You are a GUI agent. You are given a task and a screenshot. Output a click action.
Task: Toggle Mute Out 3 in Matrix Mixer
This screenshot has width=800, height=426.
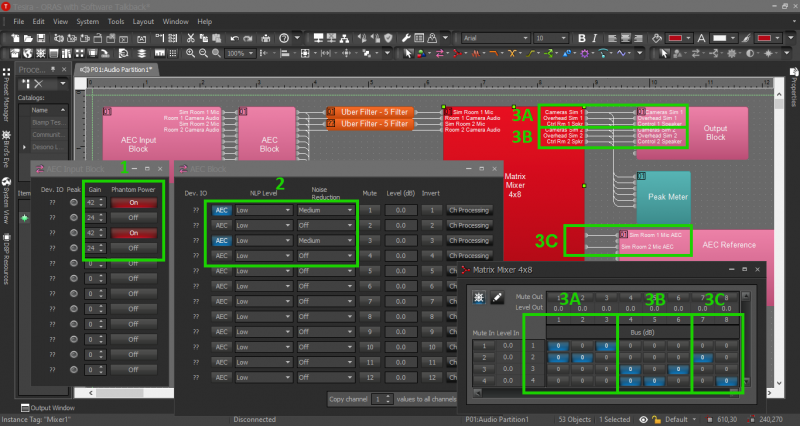606,297
